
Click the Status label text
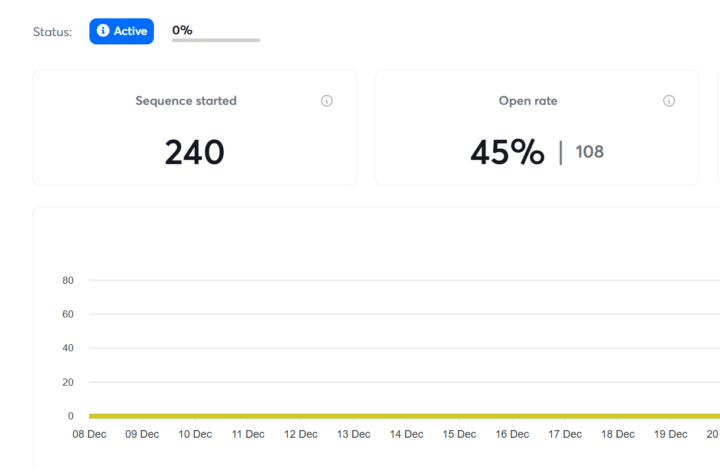click(52, 32)
